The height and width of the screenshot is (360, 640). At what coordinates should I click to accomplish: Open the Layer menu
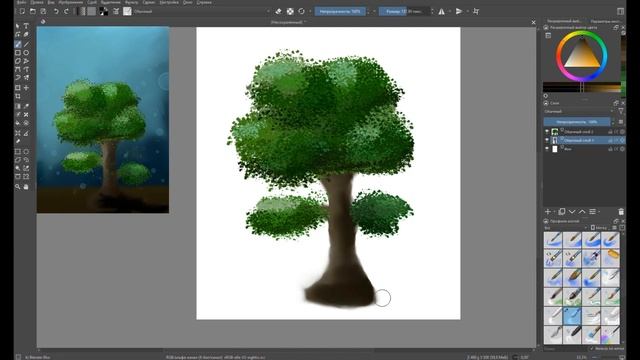[92, 2]
